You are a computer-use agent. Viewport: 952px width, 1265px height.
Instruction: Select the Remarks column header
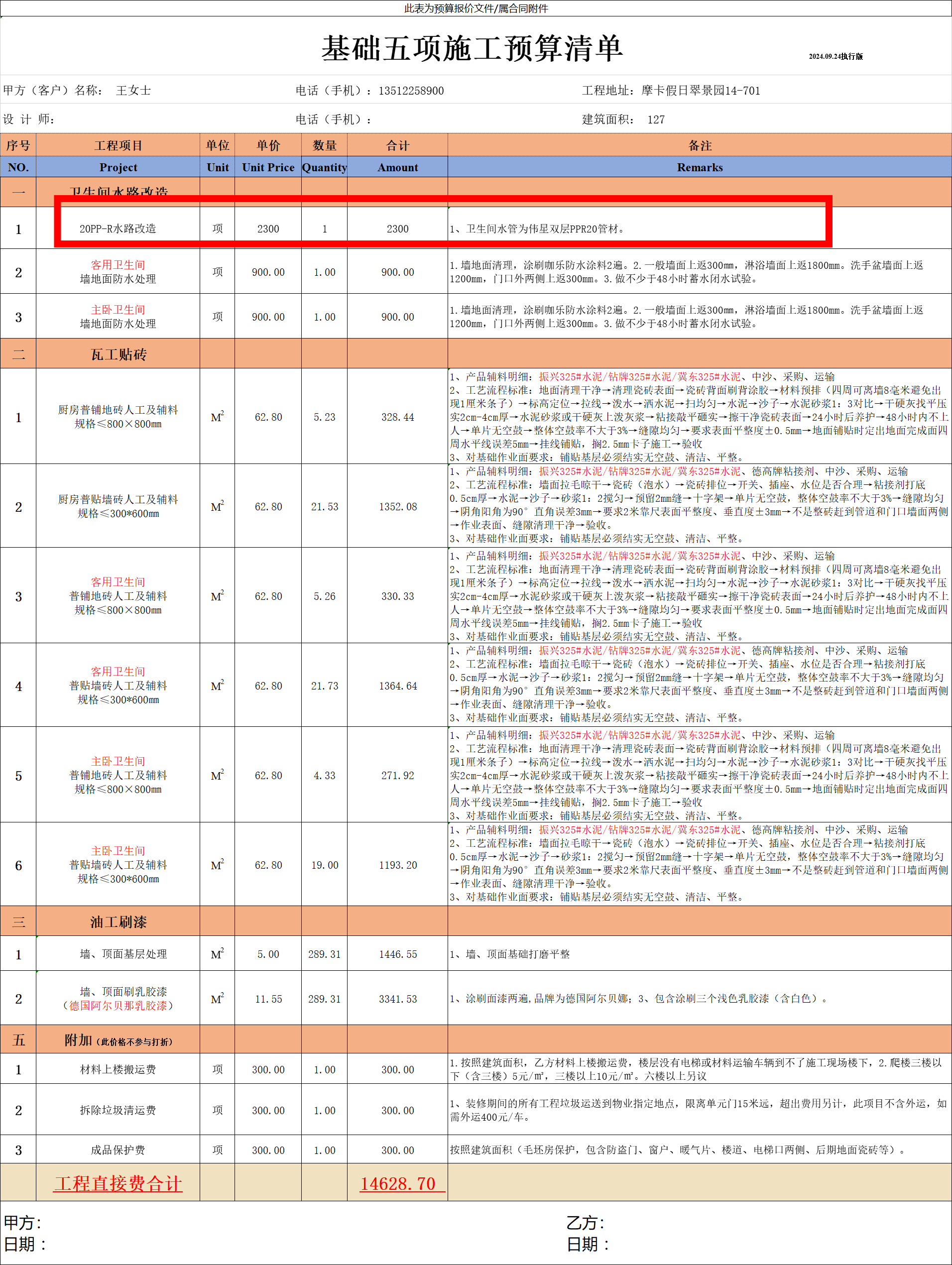(699, 168)
